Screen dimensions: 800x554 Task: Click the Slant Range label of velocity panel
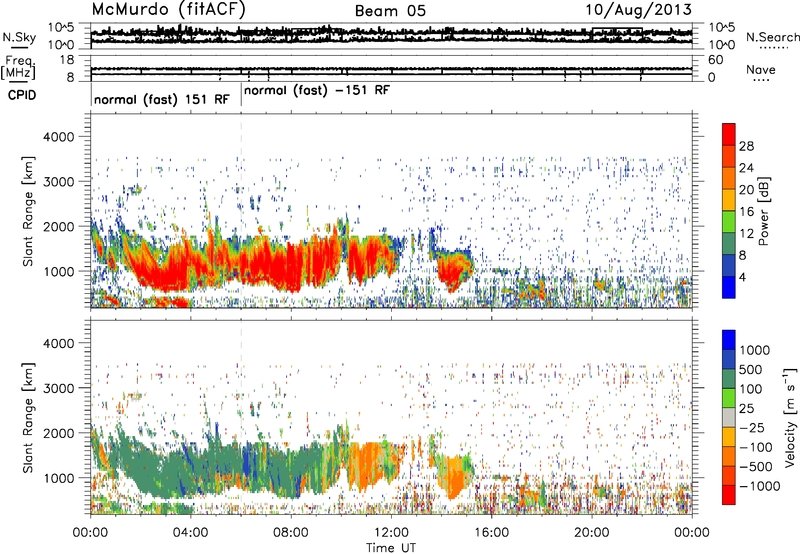click(x=28, y=417)
